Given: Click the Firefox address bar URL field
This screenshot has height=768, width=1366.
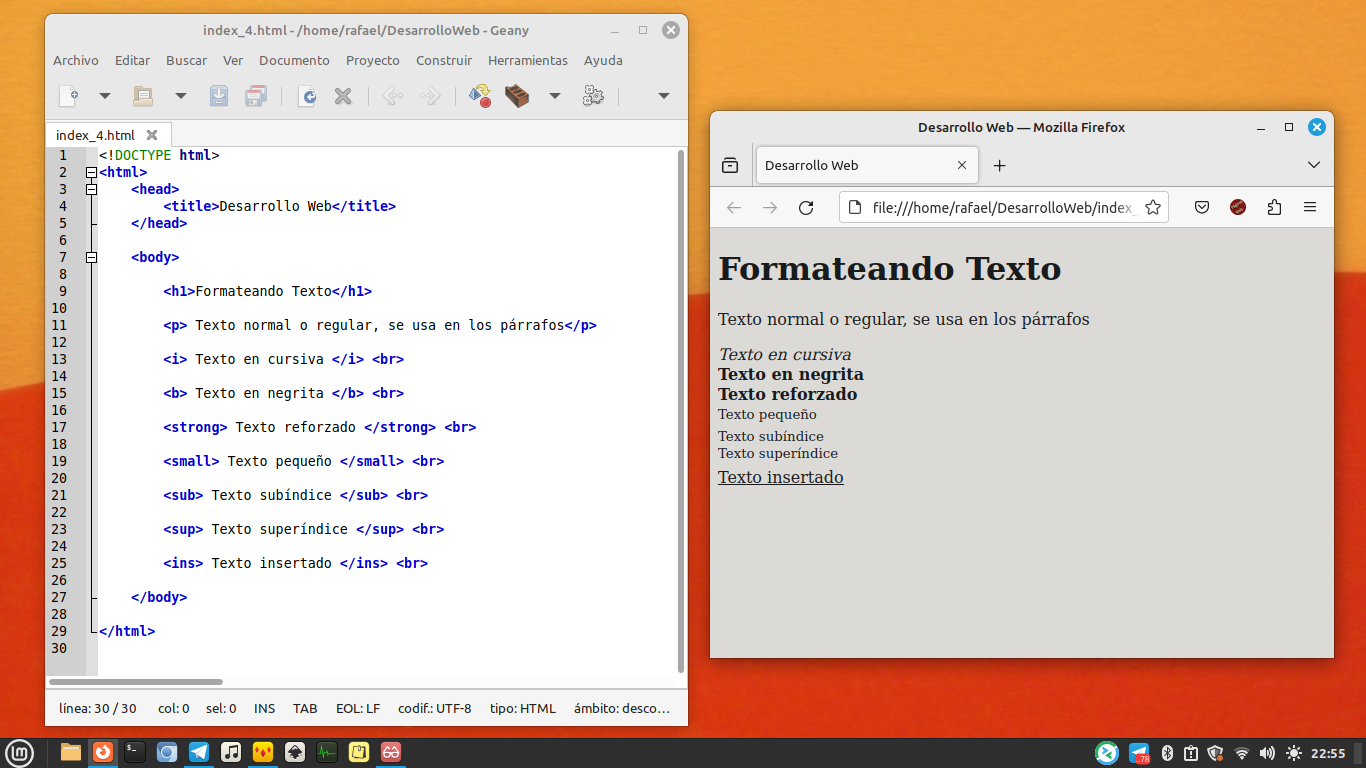Looking at the screenshot, I should click(x=1004, y=207).
